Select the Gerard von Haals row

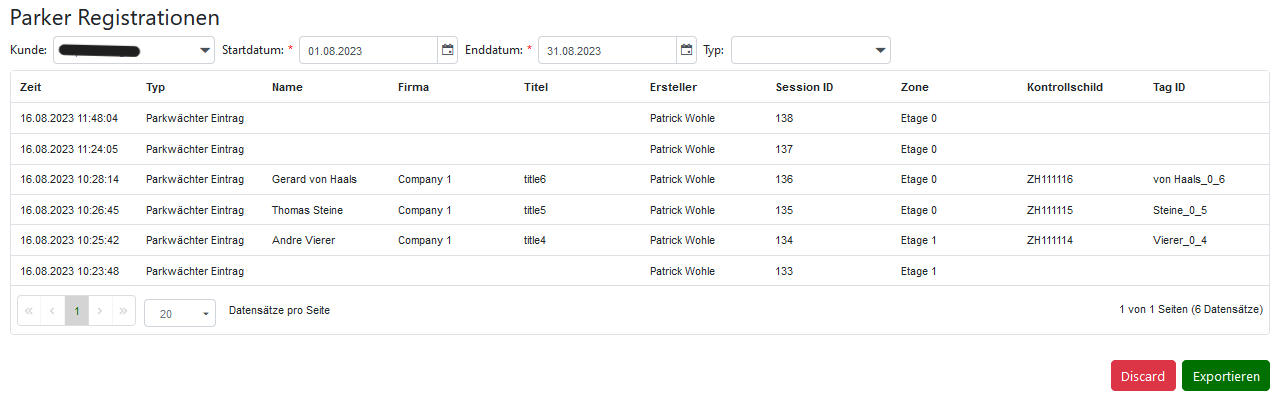[x=640, y=180]
